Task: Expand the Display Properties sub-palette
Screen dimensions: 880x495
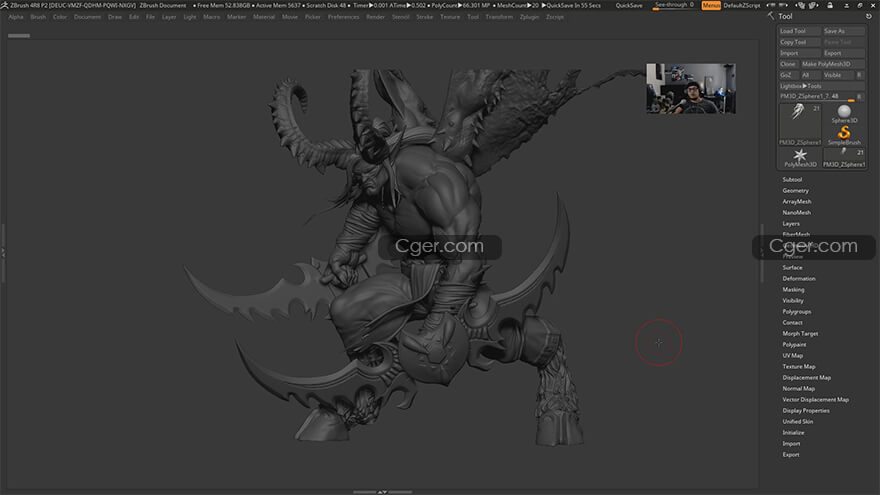Action: click(x=806, y=411)
